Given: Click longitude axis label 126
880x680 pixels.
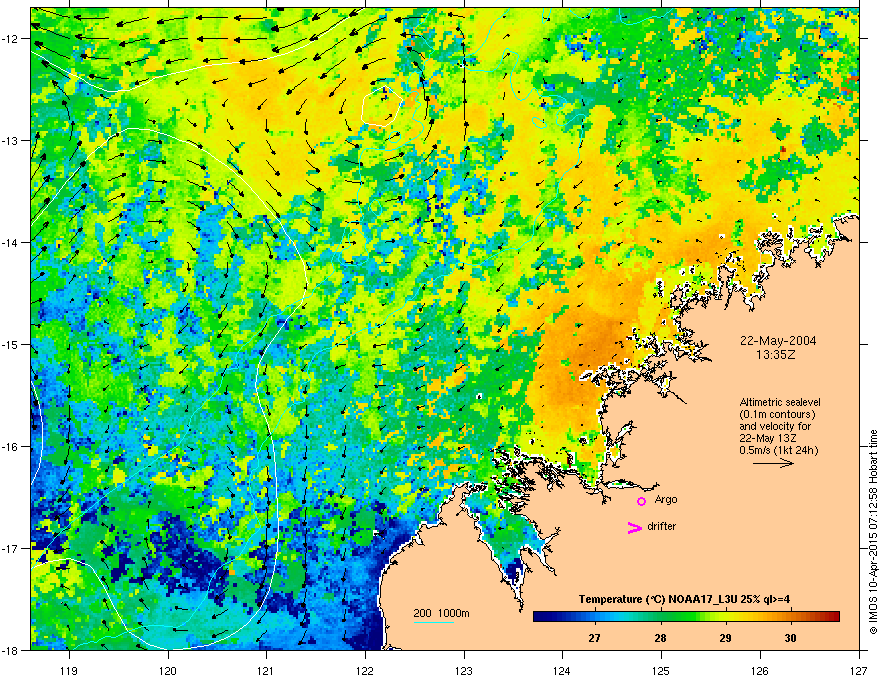Looking at the screenshot, I should 760,670.
